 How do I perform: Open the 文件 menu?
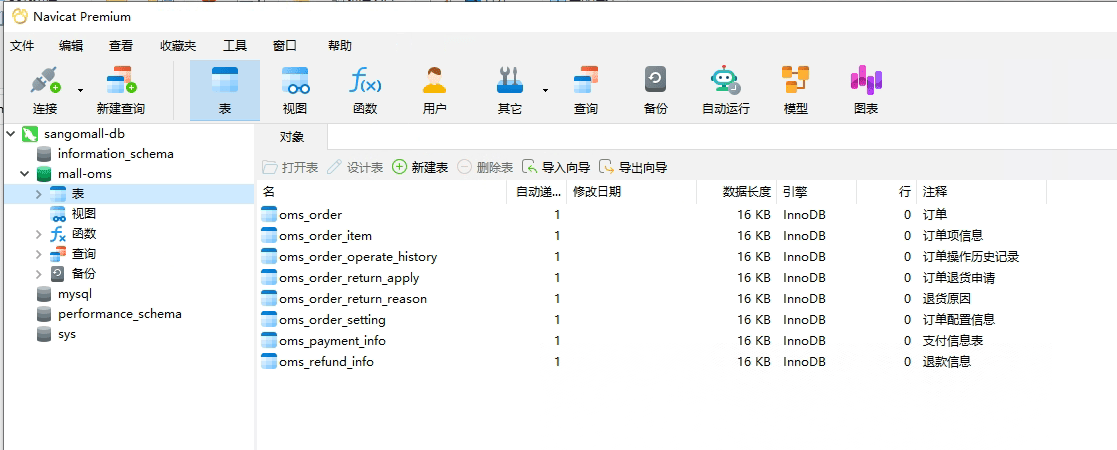(x=22, y=46)
